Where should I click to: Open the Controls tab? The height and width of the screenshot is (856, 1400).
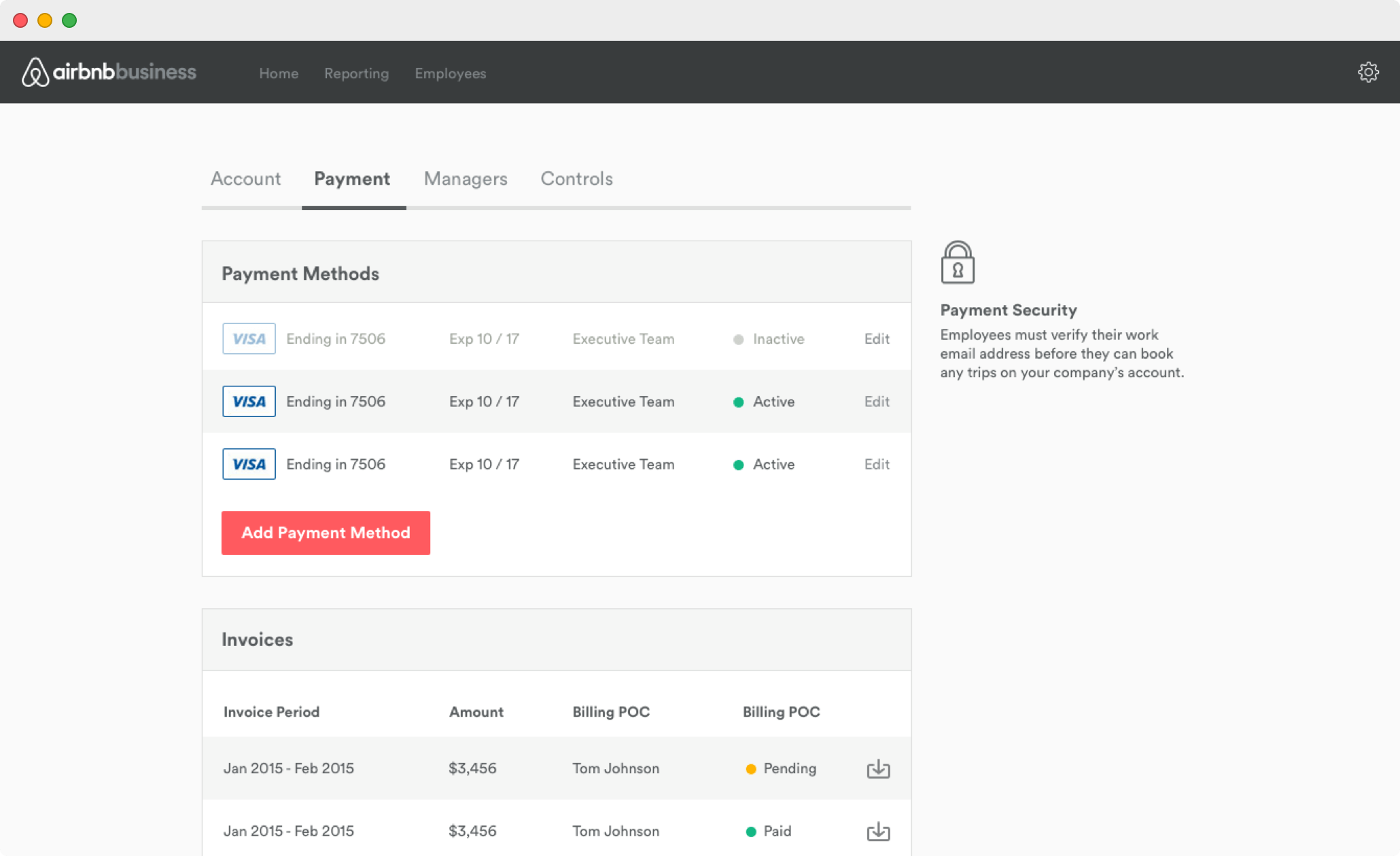pos(577,179)
